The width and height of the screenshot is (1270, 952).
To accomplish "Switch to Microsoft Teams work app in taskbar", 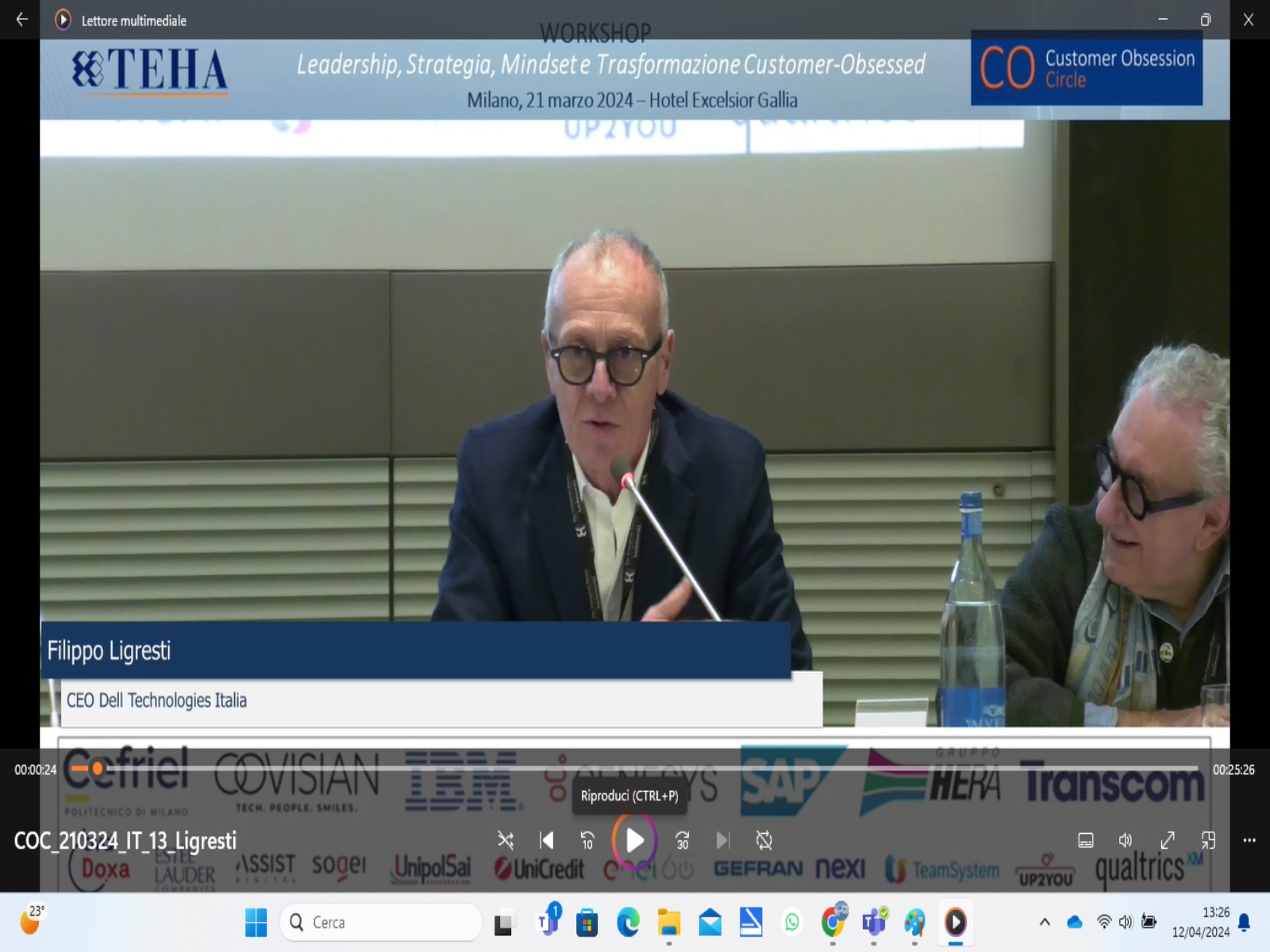I will coord(874,922).
